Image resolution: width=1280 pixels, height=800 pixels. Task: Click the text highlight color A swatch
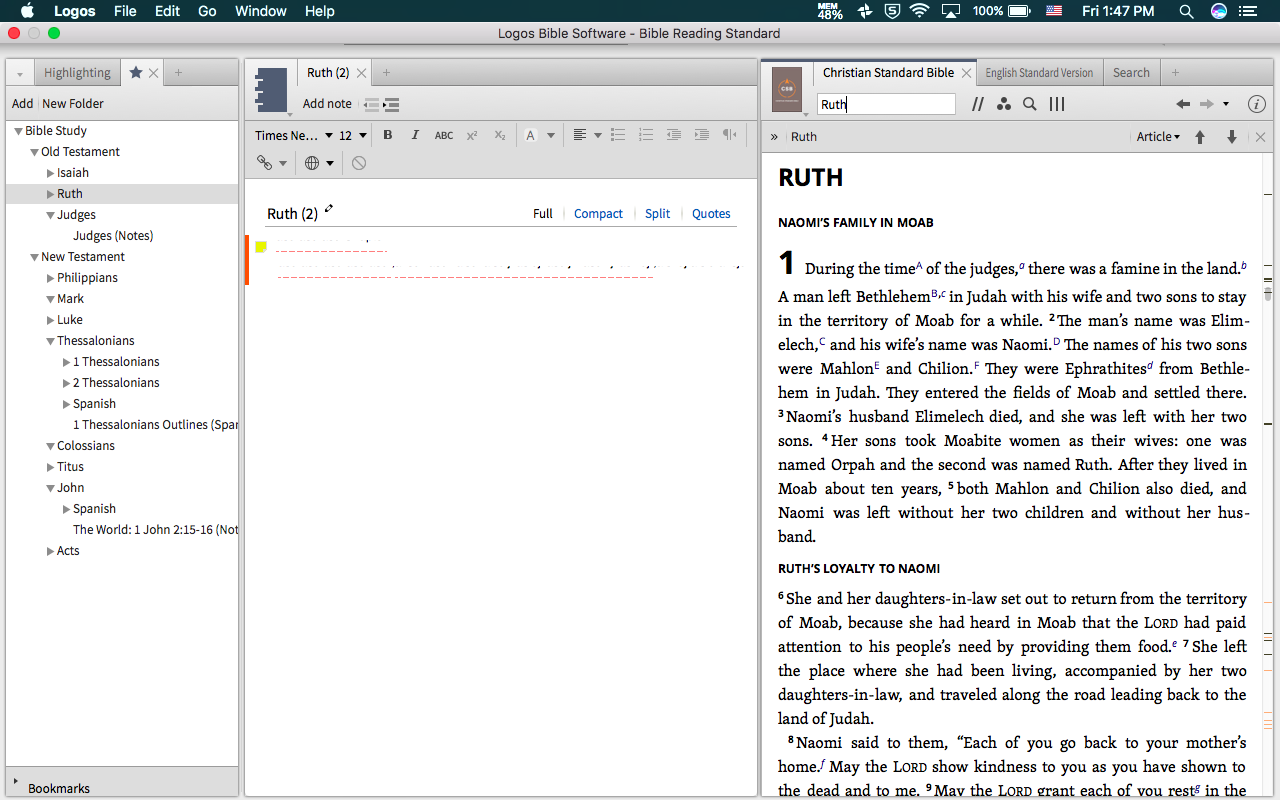531,135
